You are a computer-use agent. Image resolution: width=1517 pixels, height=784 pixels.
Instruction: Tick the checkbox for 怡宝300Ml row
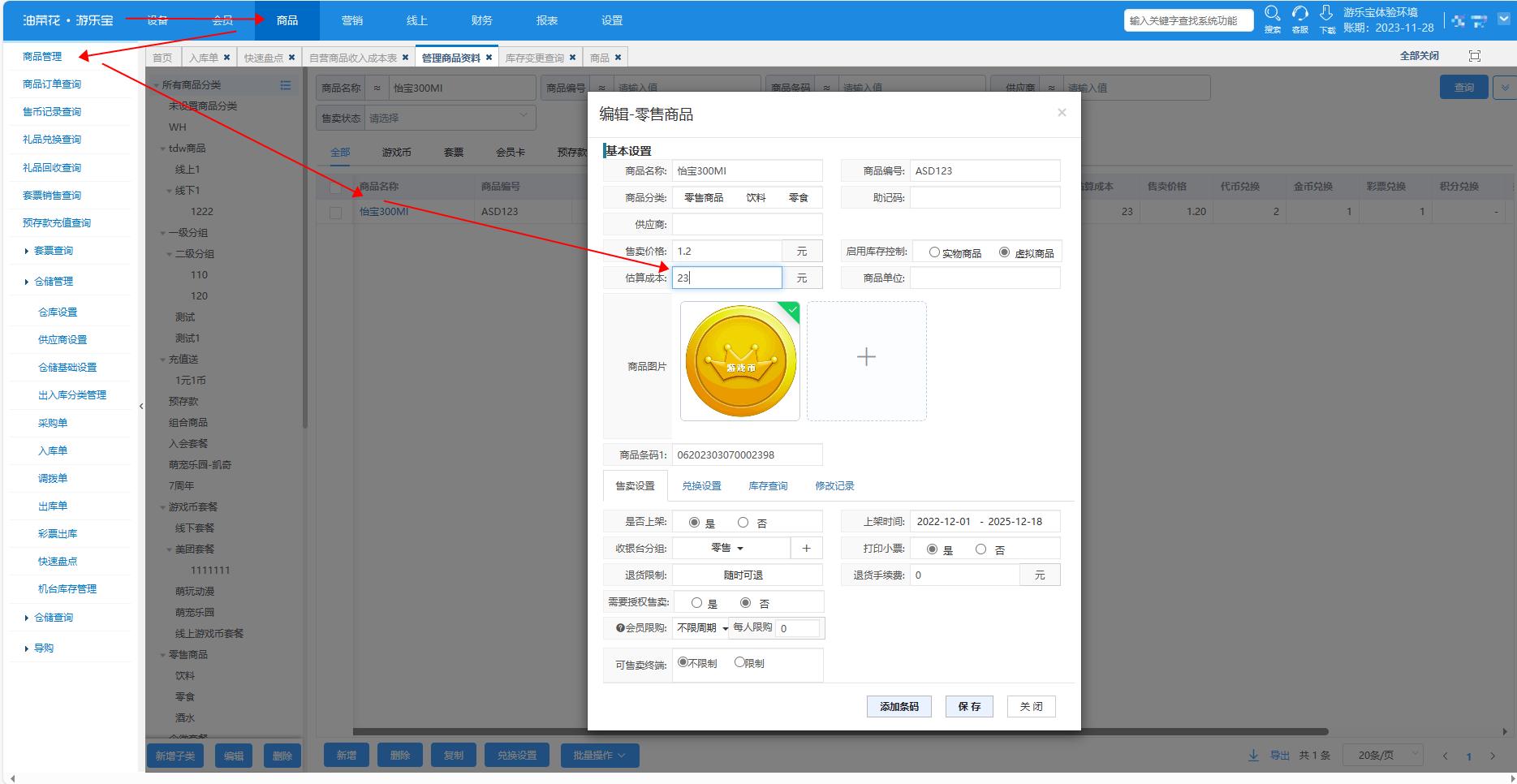335,213
